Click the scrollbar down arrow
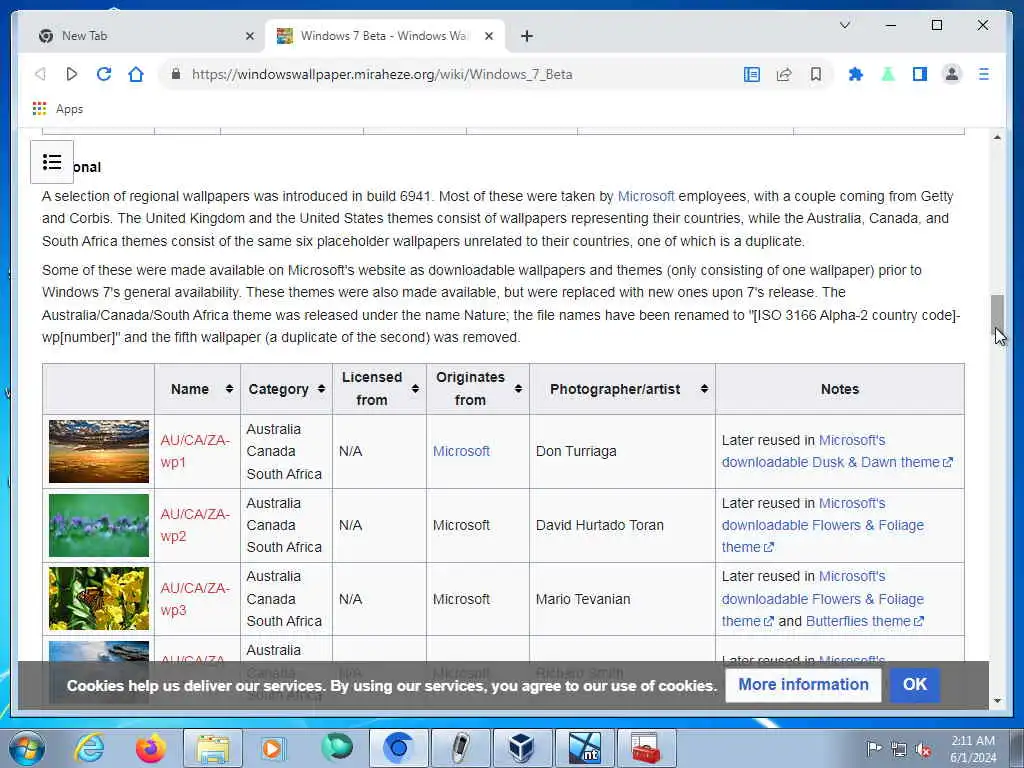1024x768 pixels. coord(997,701)
